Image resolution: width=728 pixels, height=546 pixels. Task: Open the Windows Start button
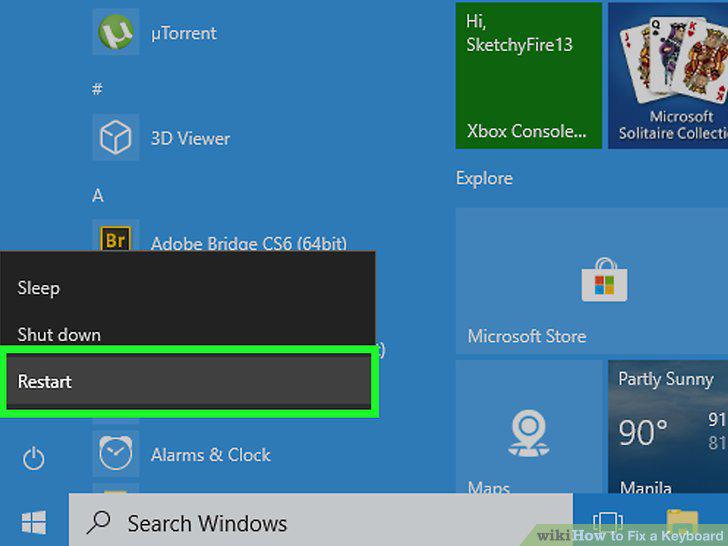click(34, 522)
